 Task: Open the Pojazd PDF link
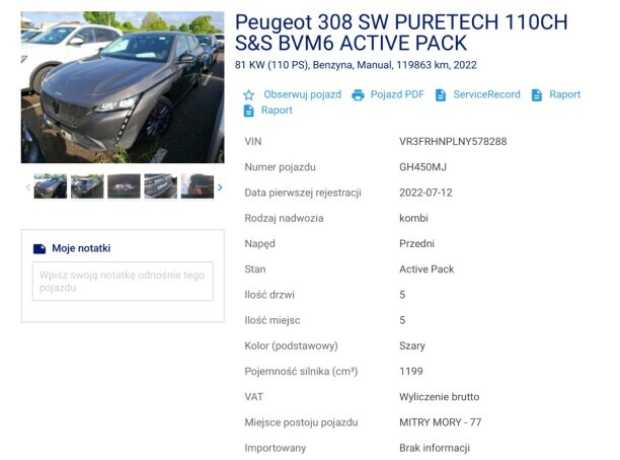[x=397, y=95]
